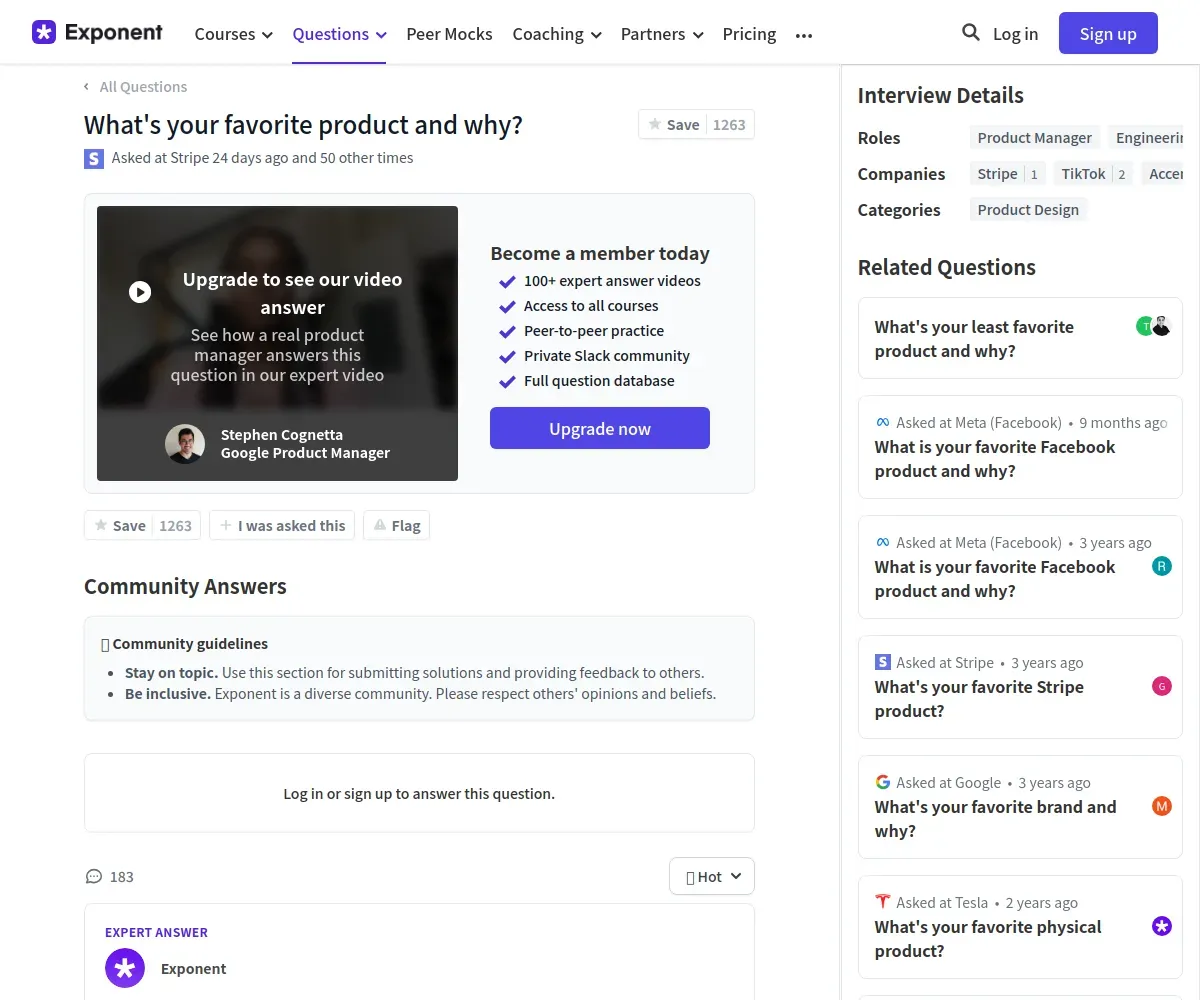Click the R user avatar in related questions
This screenshot has height=1000, width=1200.
click(1162, 566)
